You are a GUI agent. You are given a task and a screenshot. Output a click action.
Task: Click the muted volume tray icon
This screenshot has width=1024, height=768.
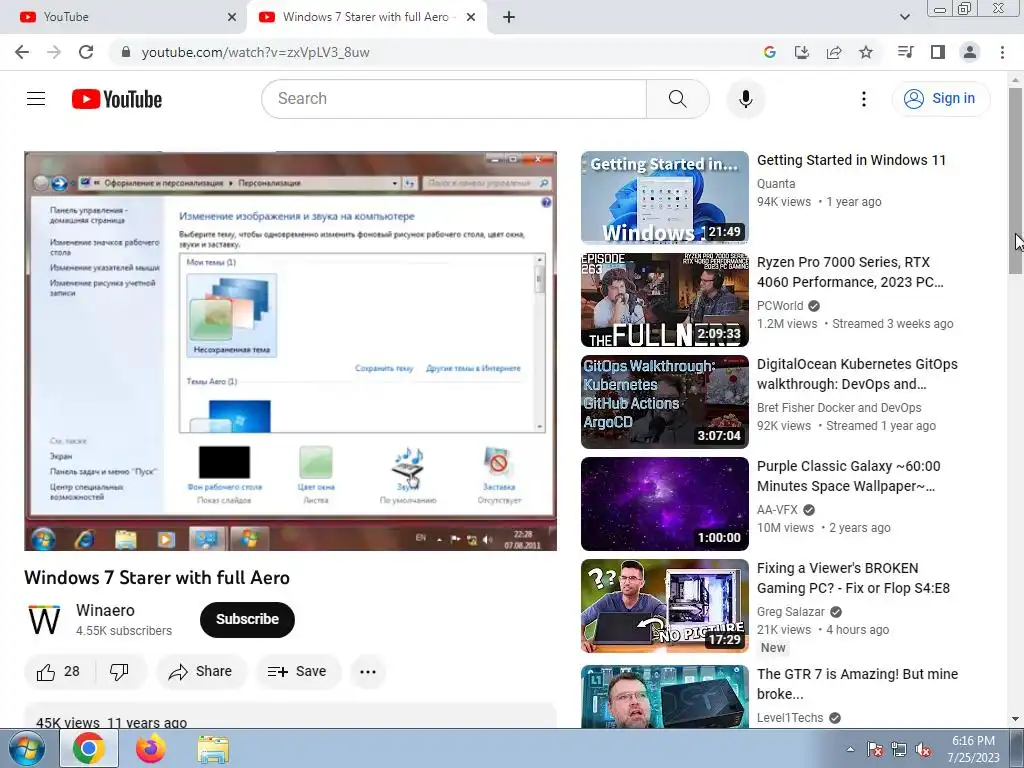[923, 750]
